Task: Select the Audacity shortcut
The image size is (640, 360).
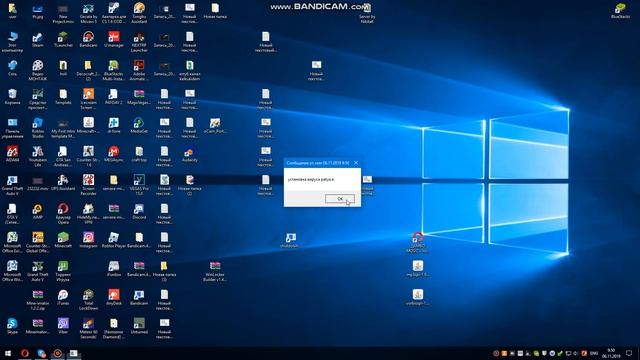Action: click(189, 154)
